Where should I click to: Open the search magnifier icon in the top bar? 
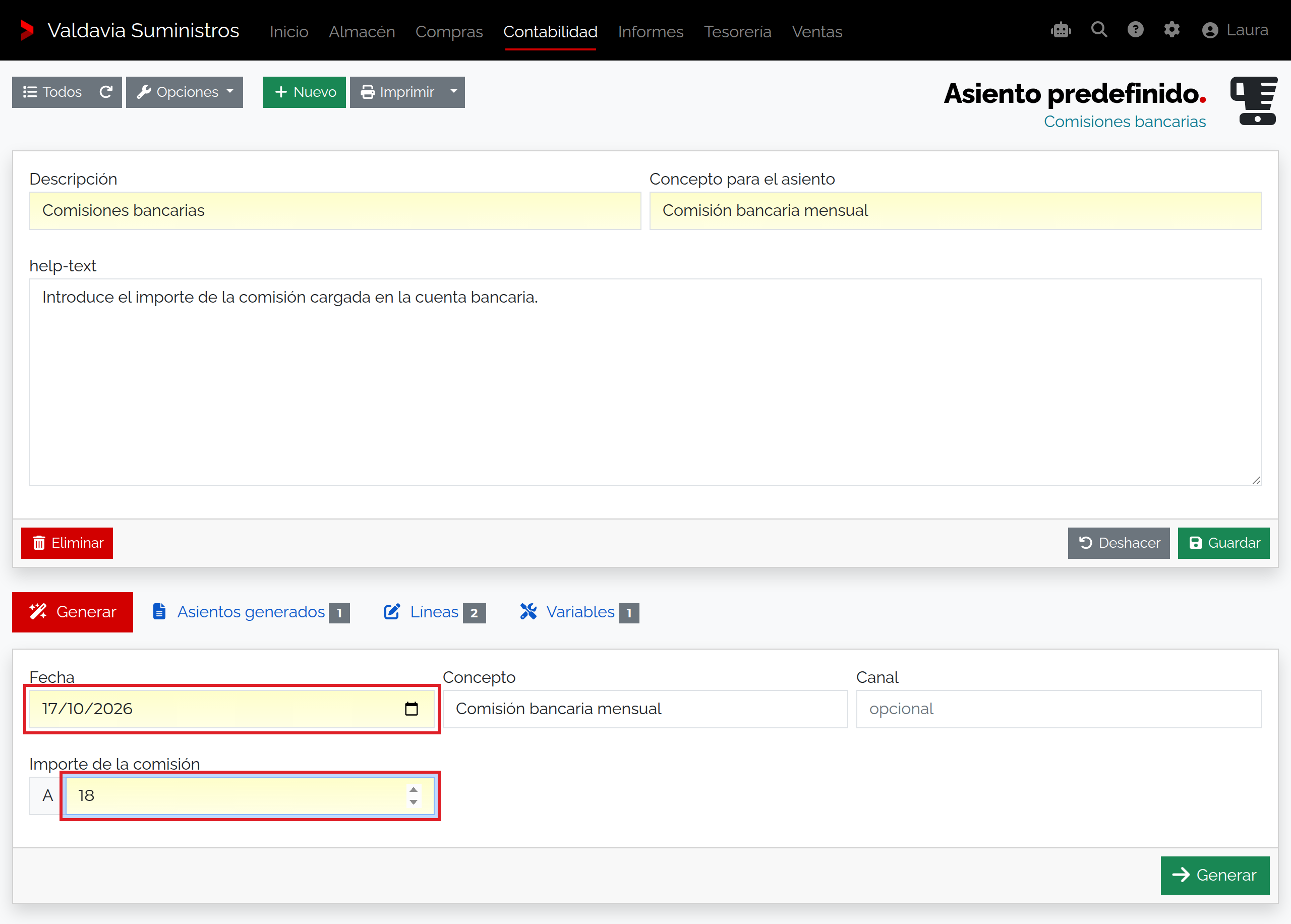click(x=1099, y=30)
